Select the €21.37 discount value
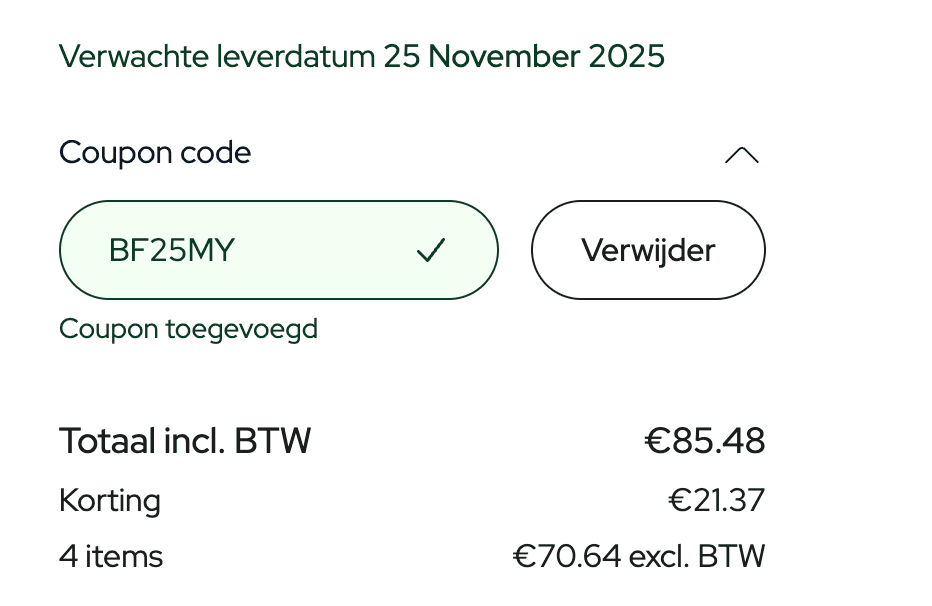 [716, 500]
